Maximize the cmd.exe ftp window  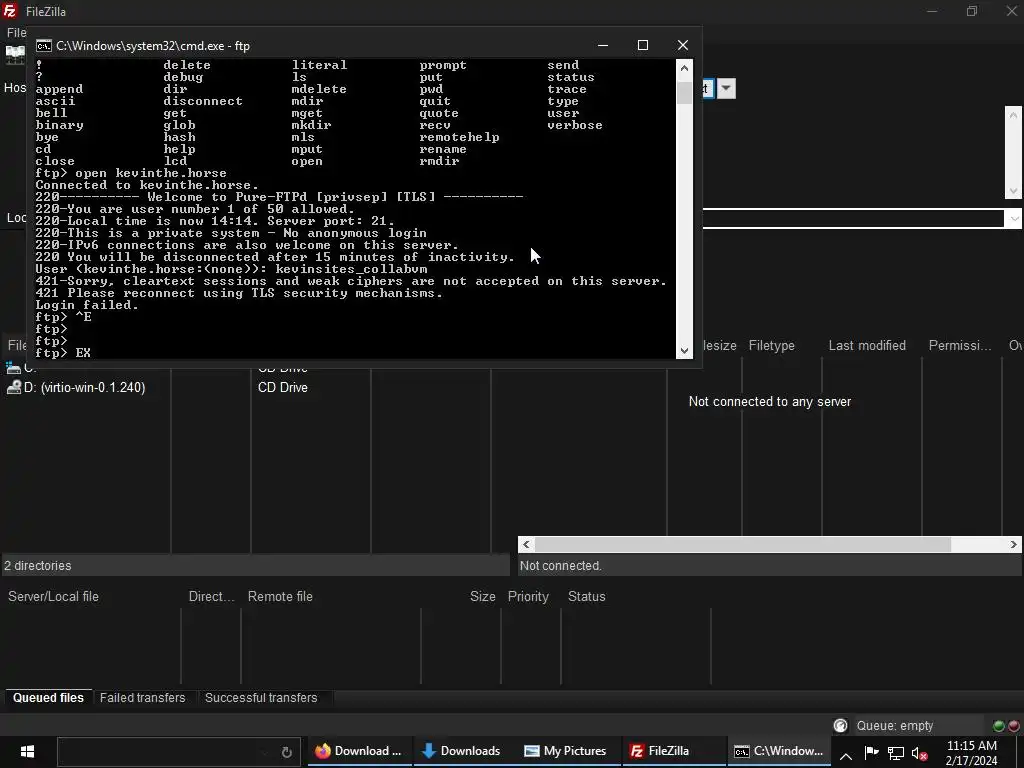(x=643, y=45)
